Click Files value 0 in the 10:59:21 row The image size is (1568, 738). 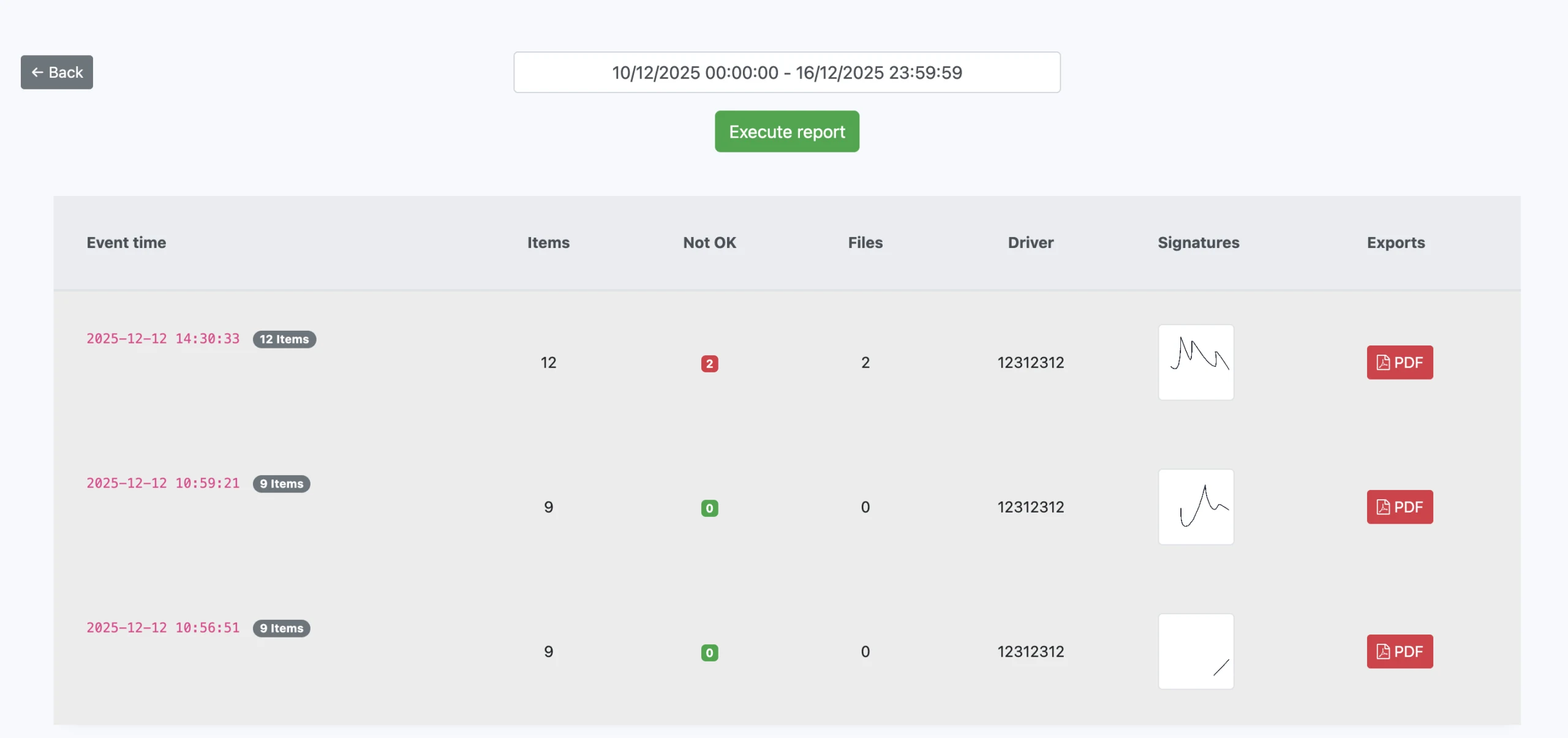[865, 507]
